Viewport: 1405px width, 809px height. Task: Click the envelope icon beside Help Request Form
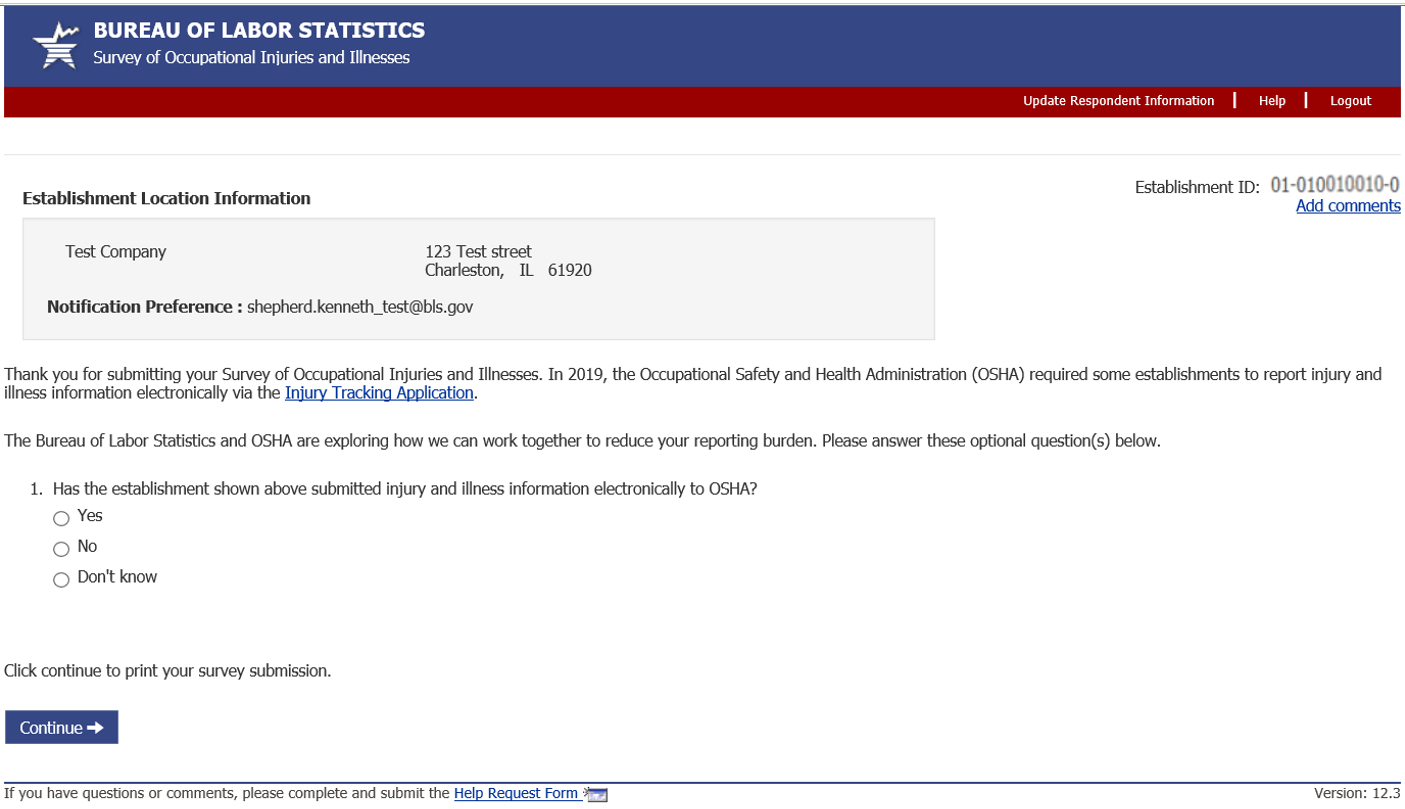597,795
